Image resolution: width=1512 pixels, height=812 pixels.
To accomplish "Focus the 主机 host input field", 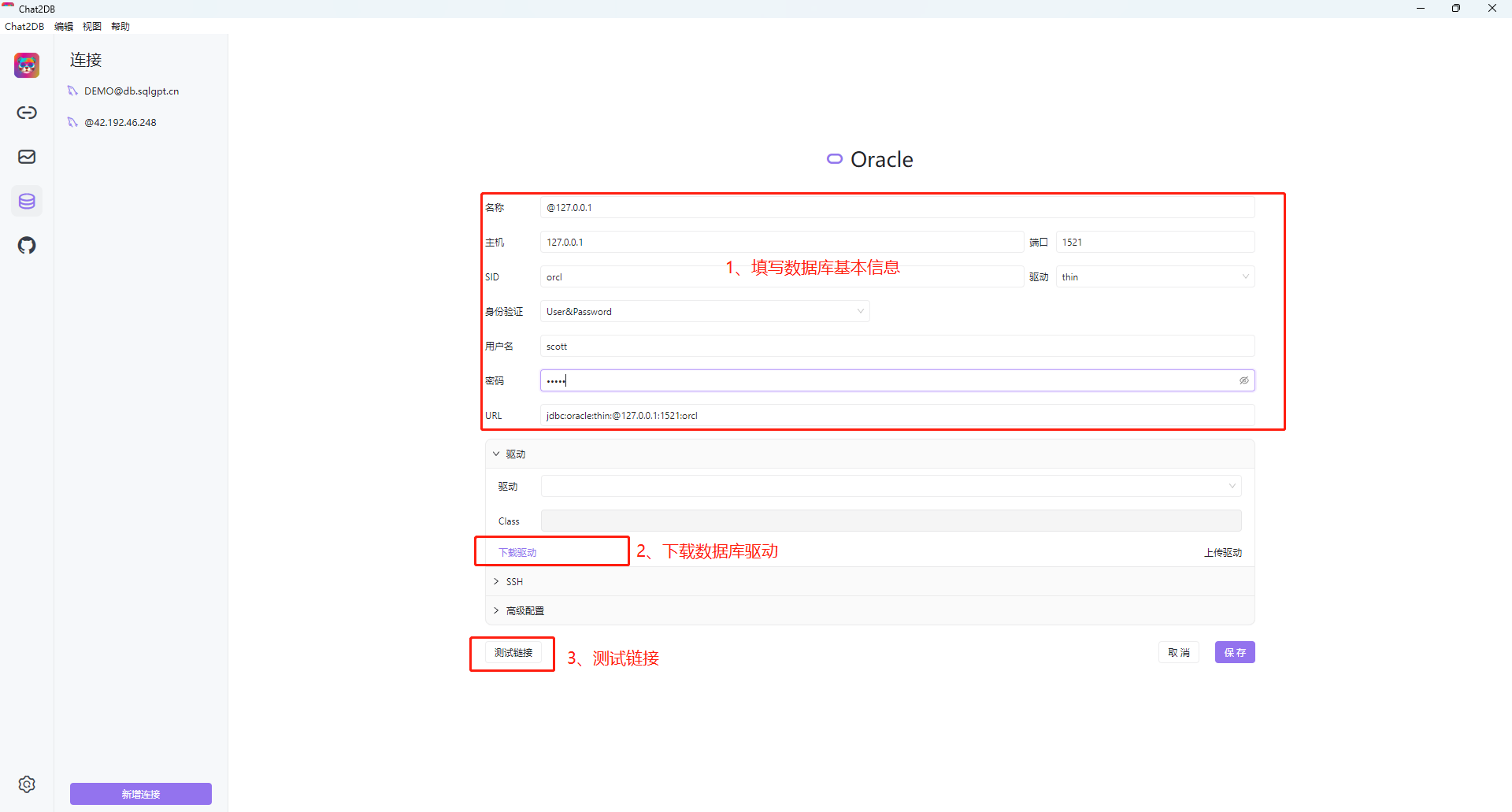I will (781, 242).
